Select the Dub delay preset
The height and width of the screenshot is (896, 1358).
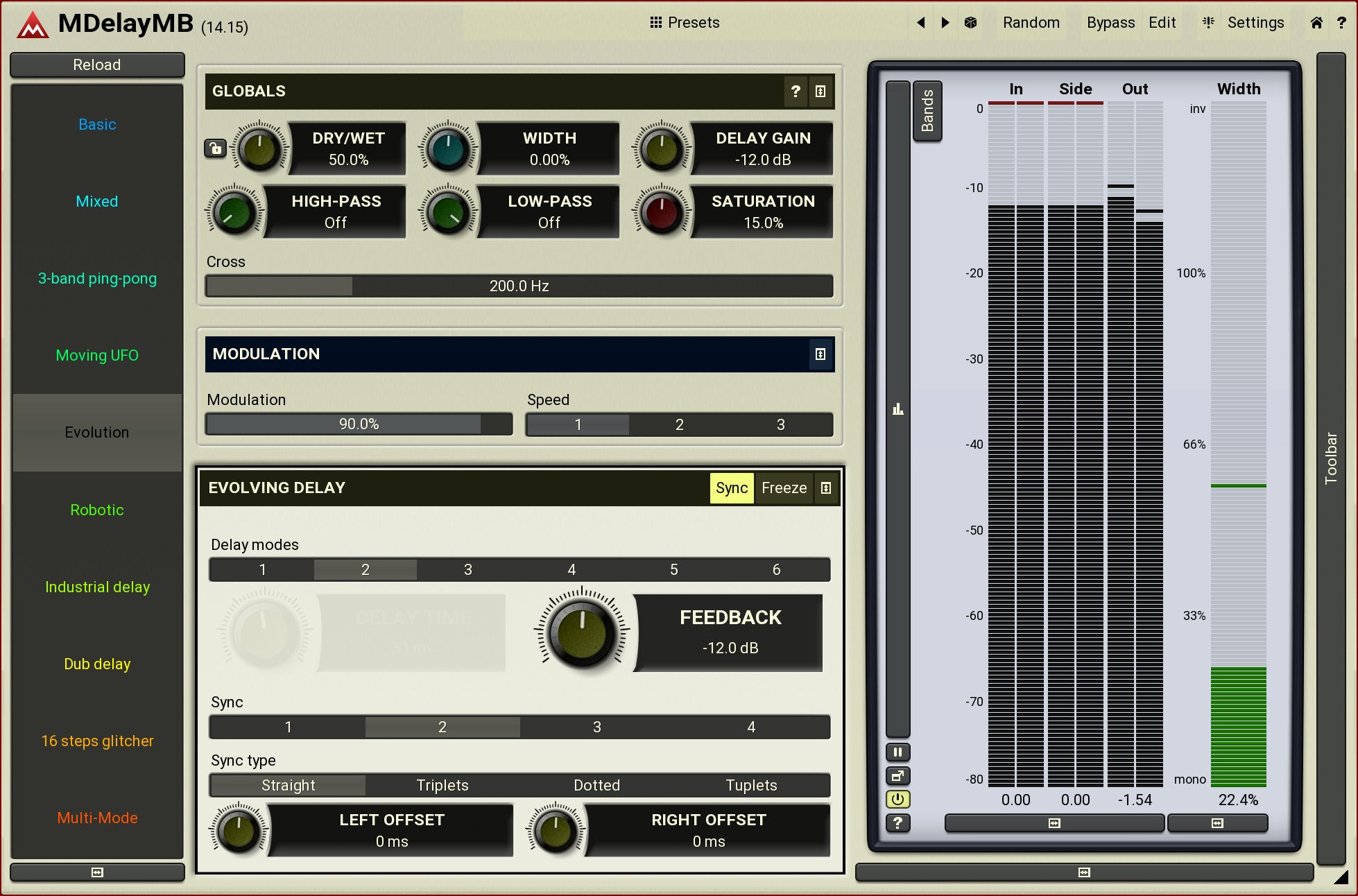(97, 664)
